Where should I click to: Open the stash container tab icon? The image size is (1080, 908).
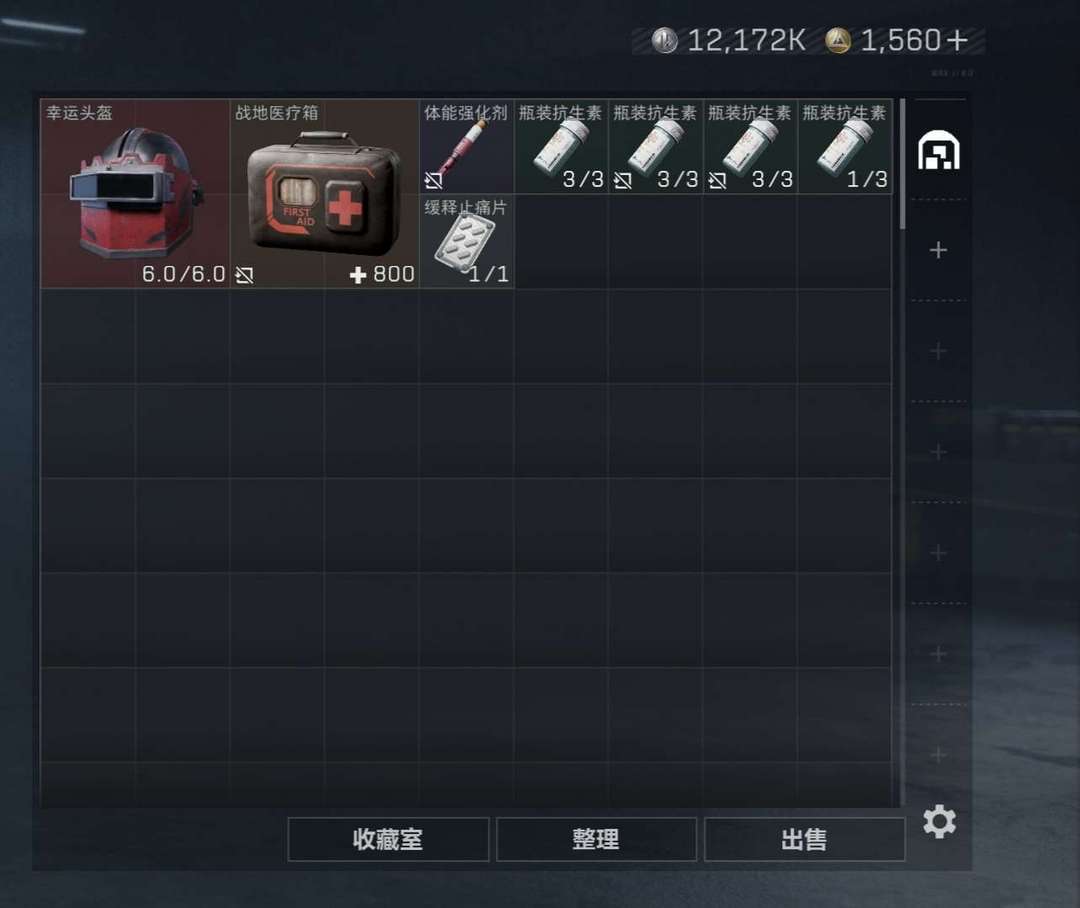click(939, 151)
